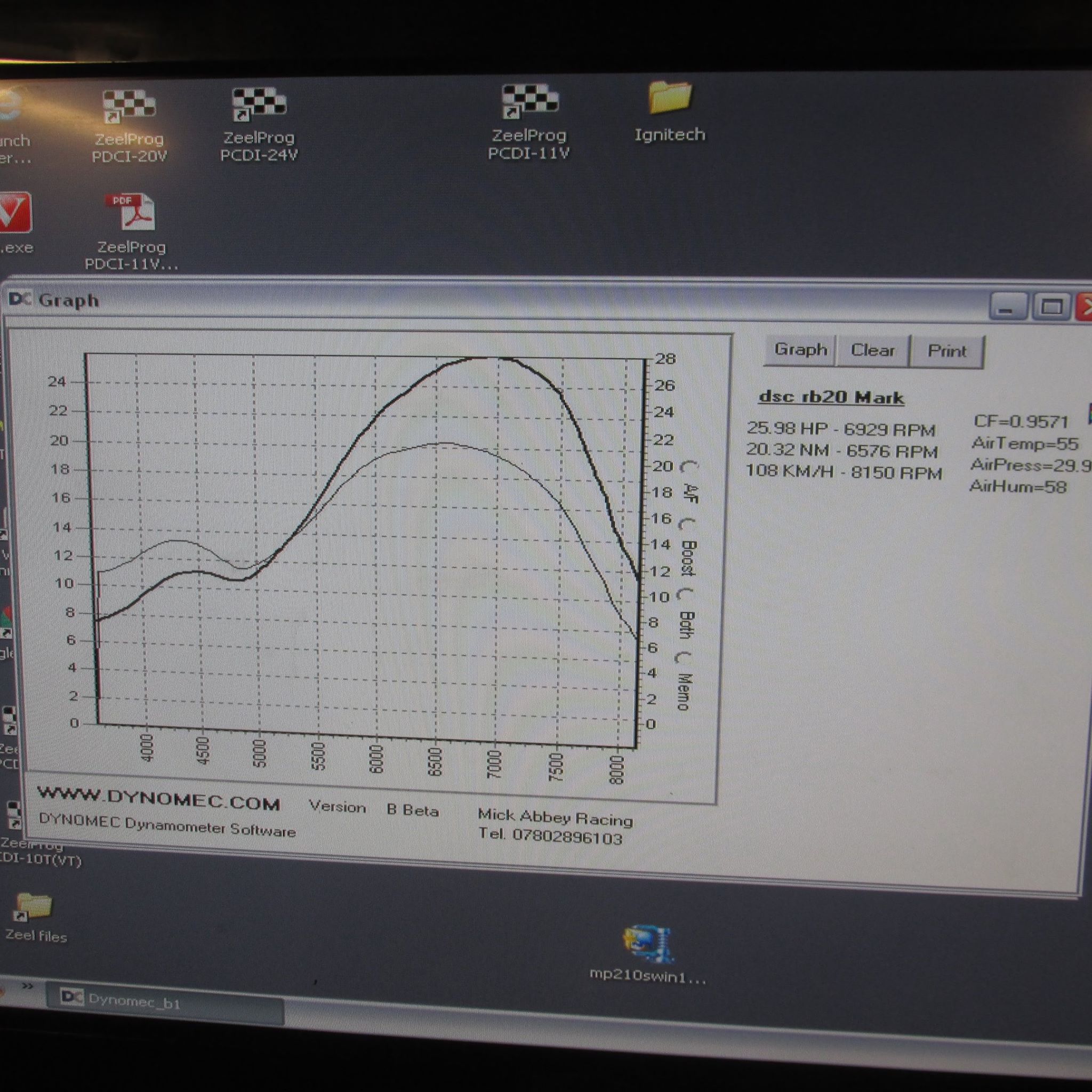Click the Print button
Viewport: 1092px width, 1092px height.
947,351
